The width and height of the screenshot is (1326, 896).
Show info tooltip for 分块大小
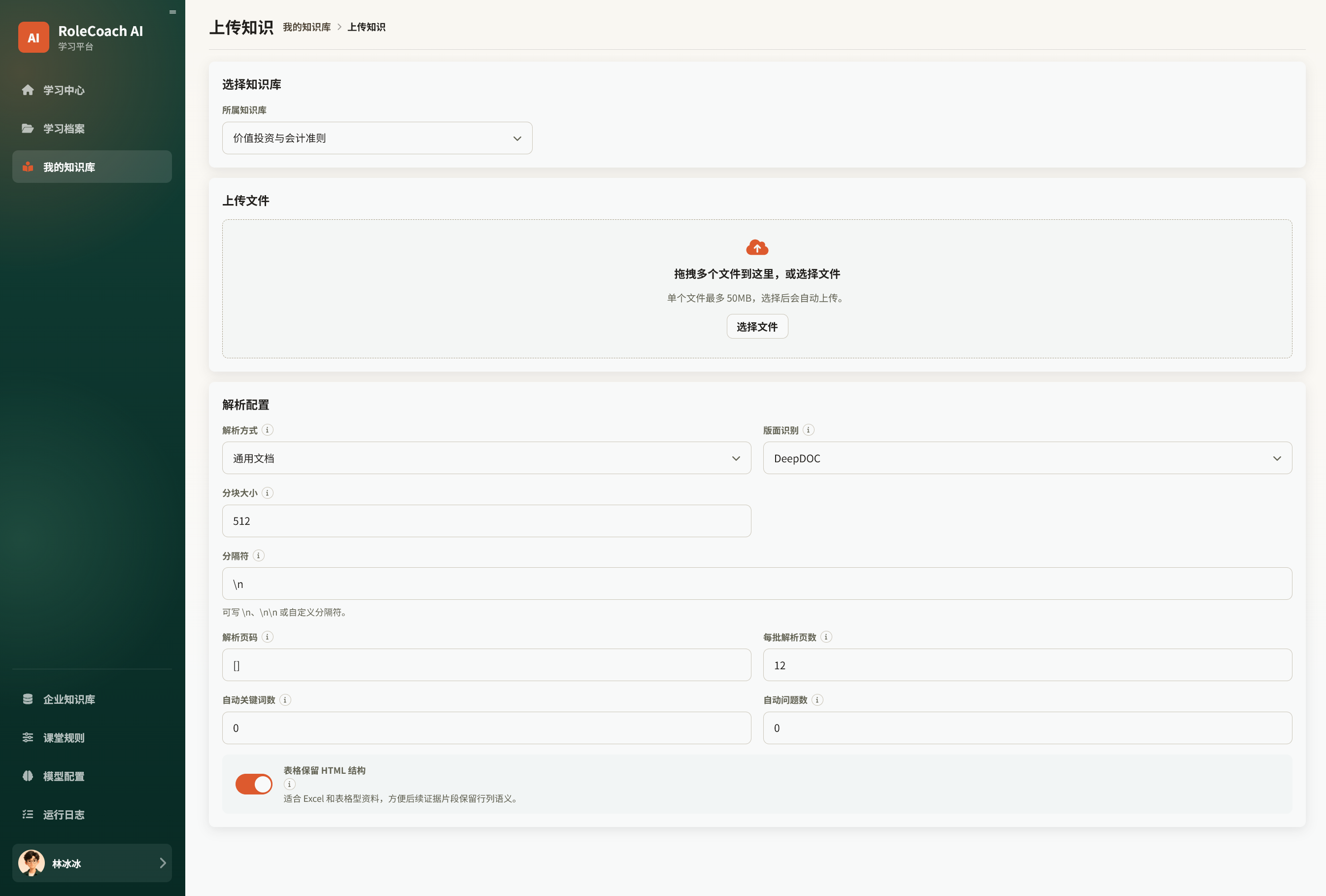click(267, 492)
